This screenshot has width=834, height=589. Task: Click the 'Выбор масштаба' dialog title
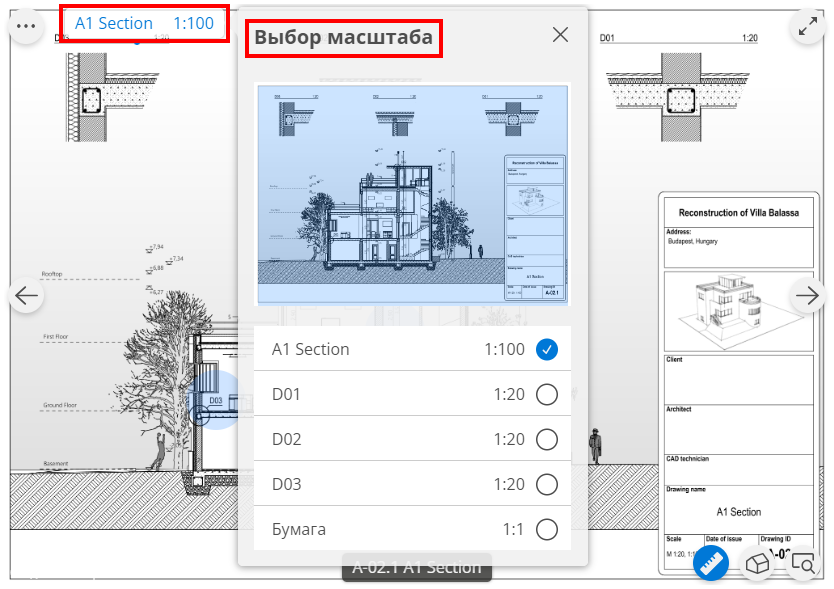coord(344,37)
